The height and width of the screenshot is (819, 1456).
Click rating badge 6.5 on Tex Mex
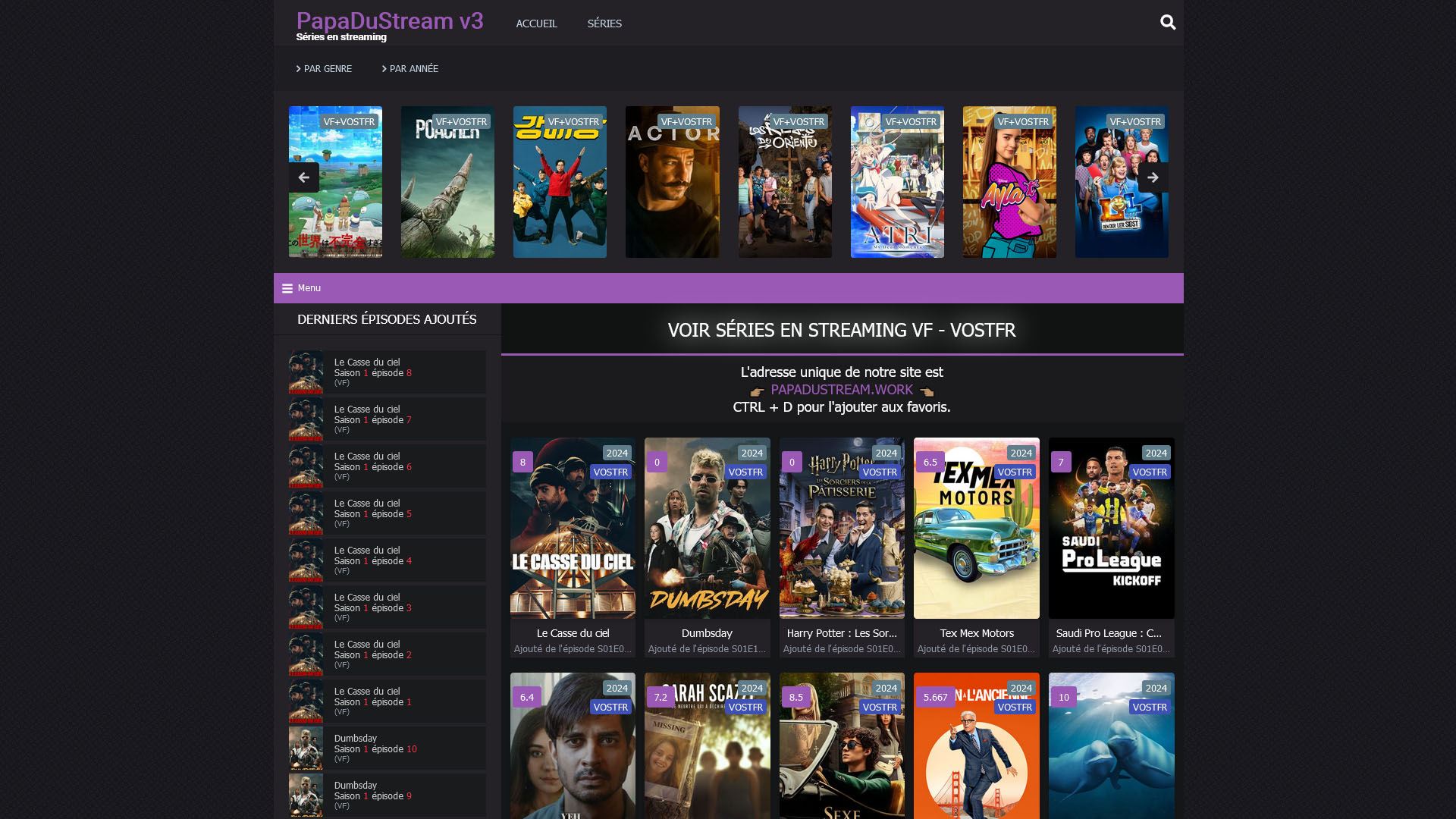point(930,462)
